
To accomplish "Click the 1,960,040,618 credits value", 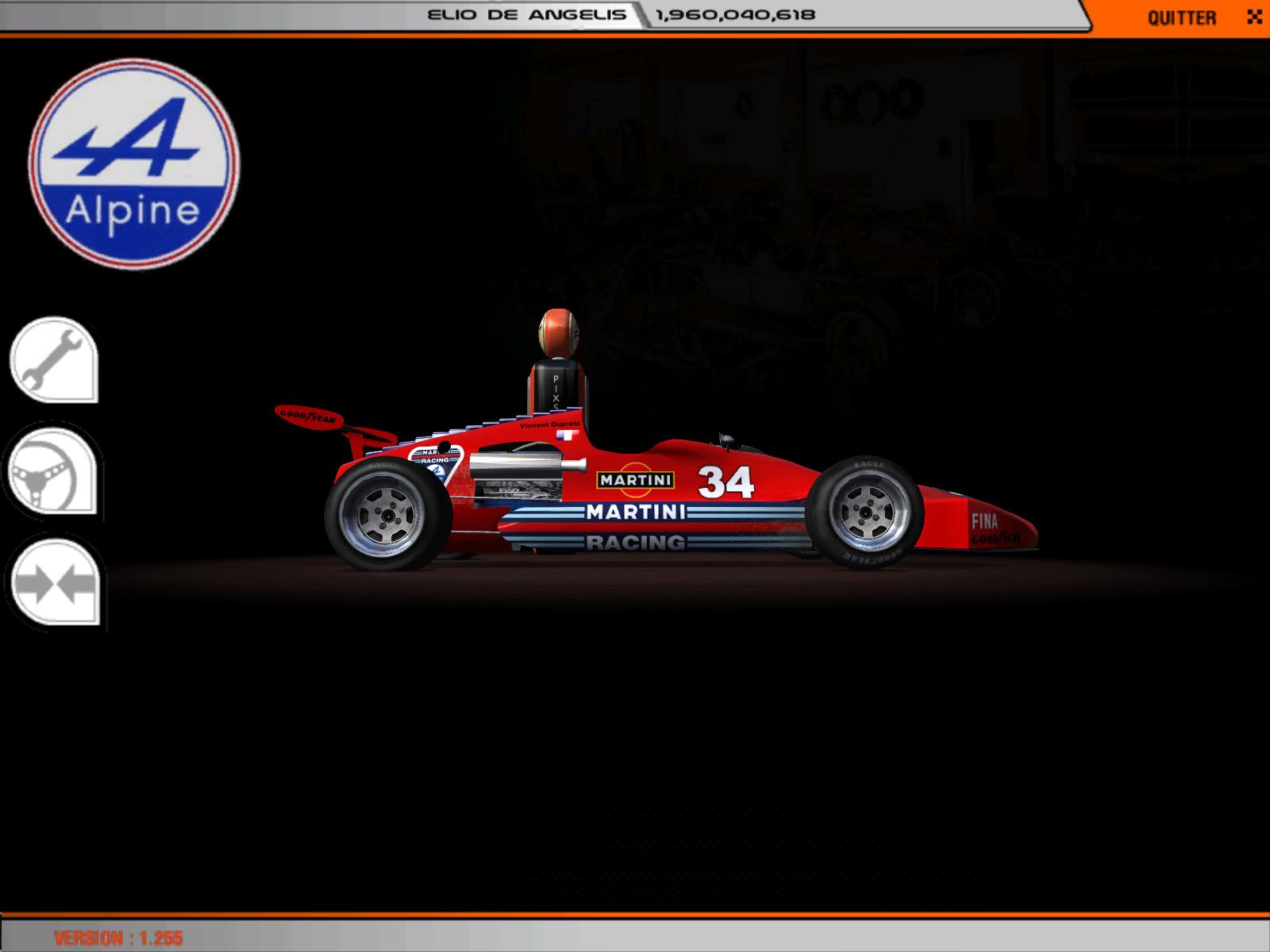I will click(x=736, y=14).
